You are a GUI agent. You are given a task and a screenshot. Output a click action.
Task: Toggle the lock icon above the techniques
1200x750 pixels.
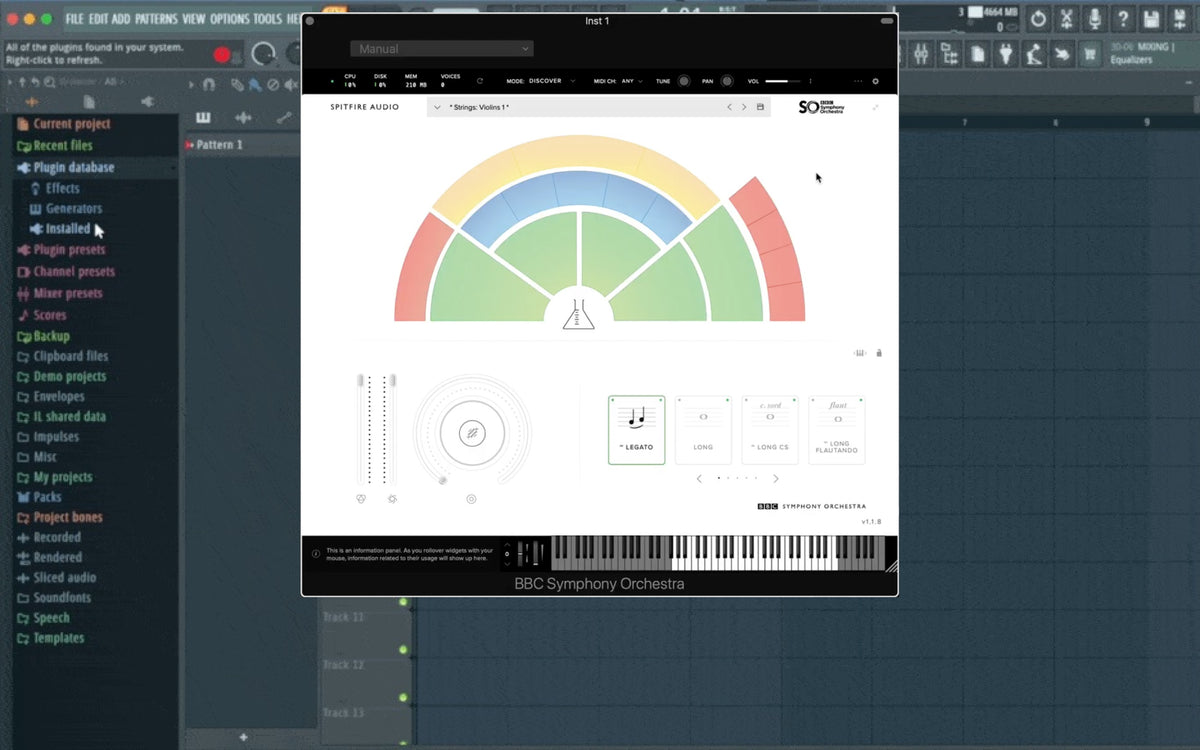pos(879,353)
